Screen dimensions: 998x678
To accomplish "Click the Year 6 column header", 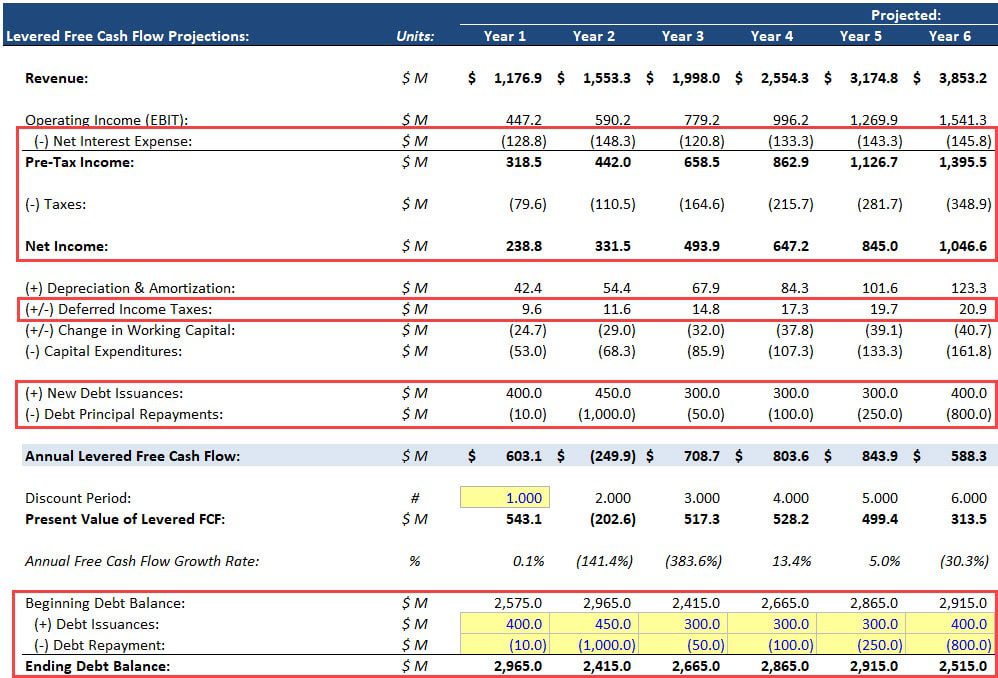I will coord(949,36).
